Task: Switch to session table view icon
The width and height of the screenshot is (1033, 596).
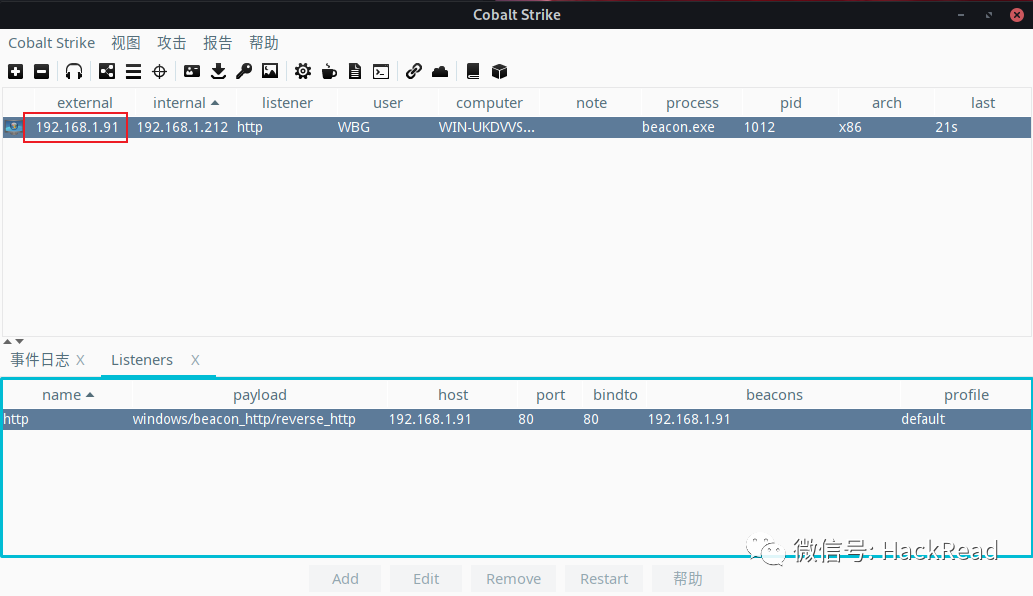Action: (x=133, y=71)
